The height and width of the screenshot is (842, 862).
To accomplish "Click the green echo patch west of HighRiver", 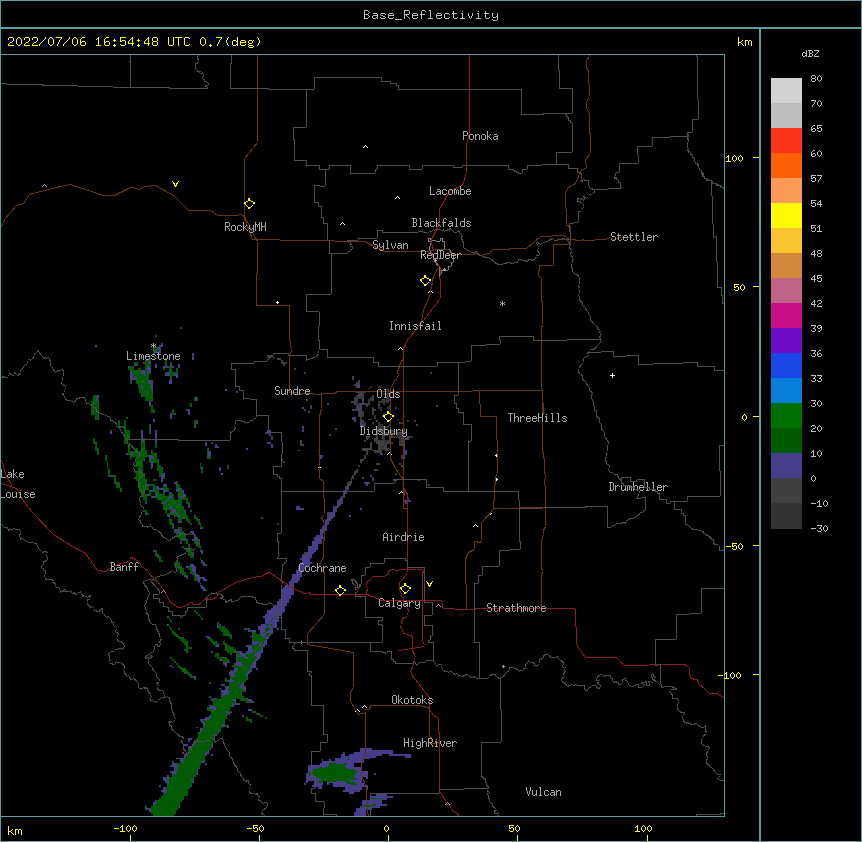I will 334,774.
